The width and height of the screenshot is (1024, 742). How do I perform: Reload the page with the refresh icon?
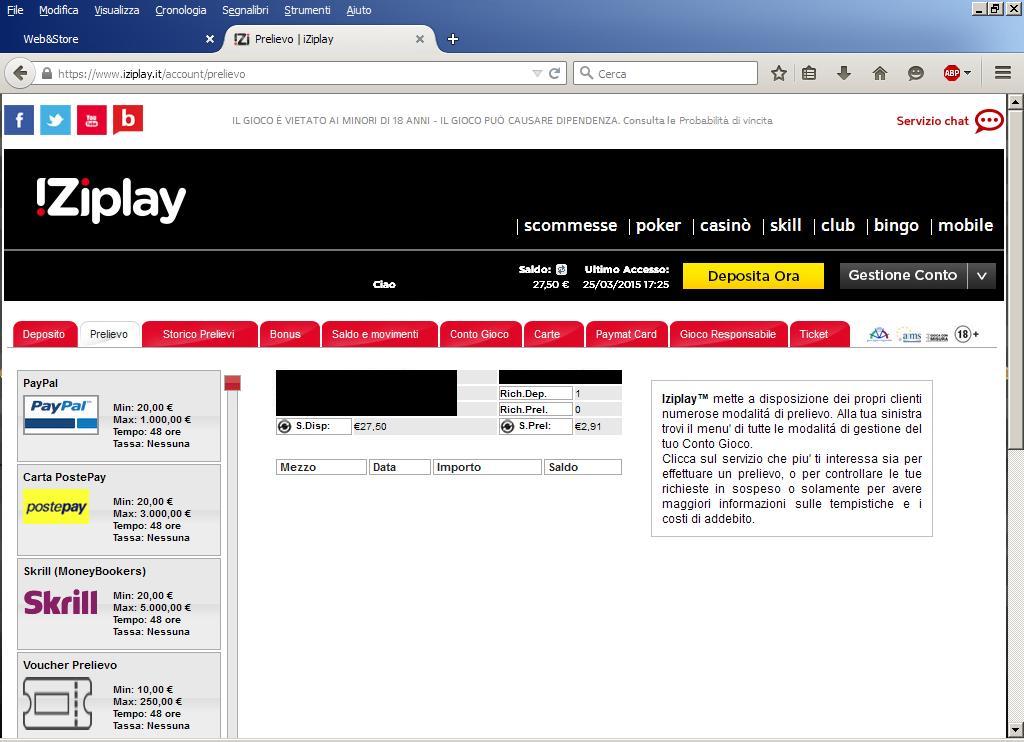click(554, 73)
